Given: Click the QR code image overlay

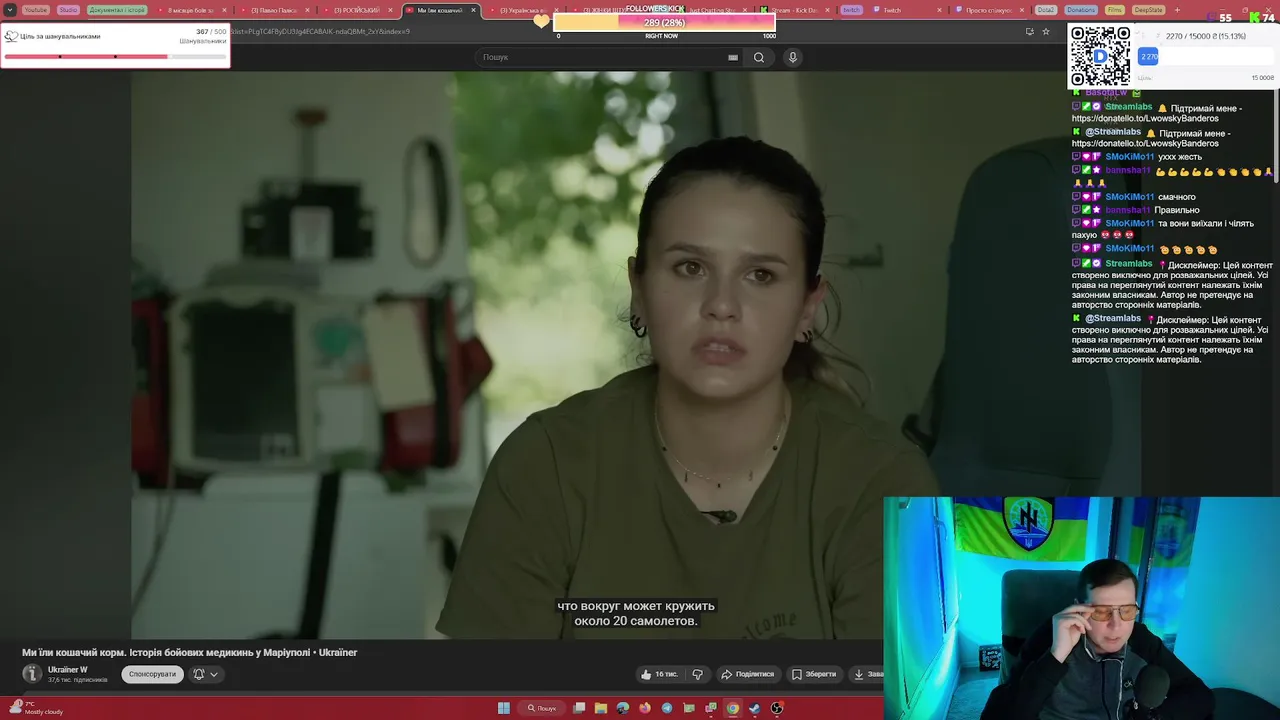Looking at the screenshot, I should [x=1100, y=56].
